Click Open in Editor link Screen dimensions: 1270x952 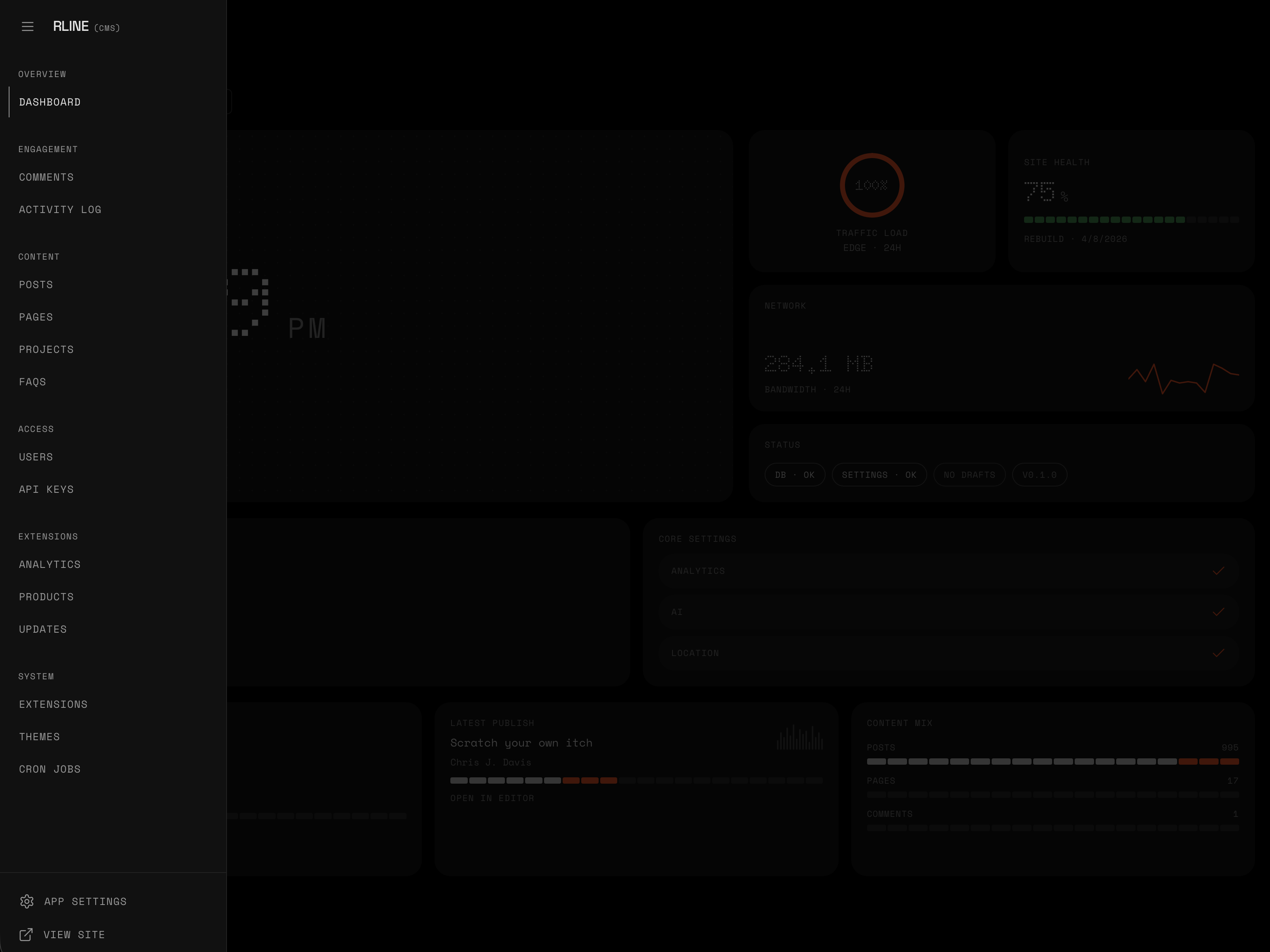pos(492,798)
